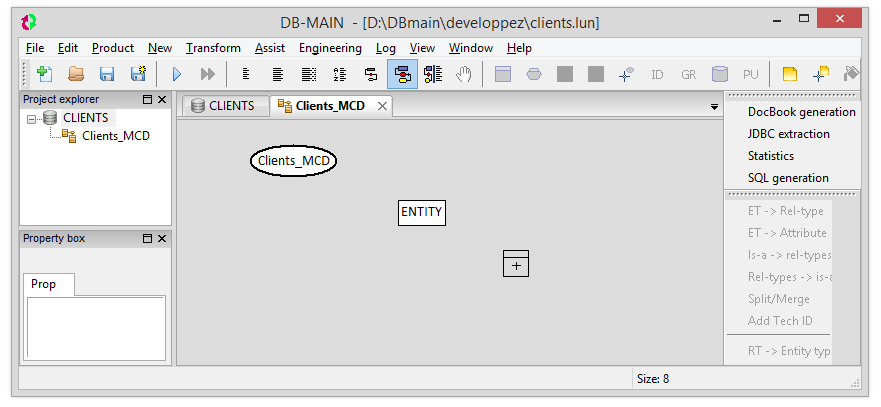
Task: Select the yellow note tool icon
Action: pos(790,74)
